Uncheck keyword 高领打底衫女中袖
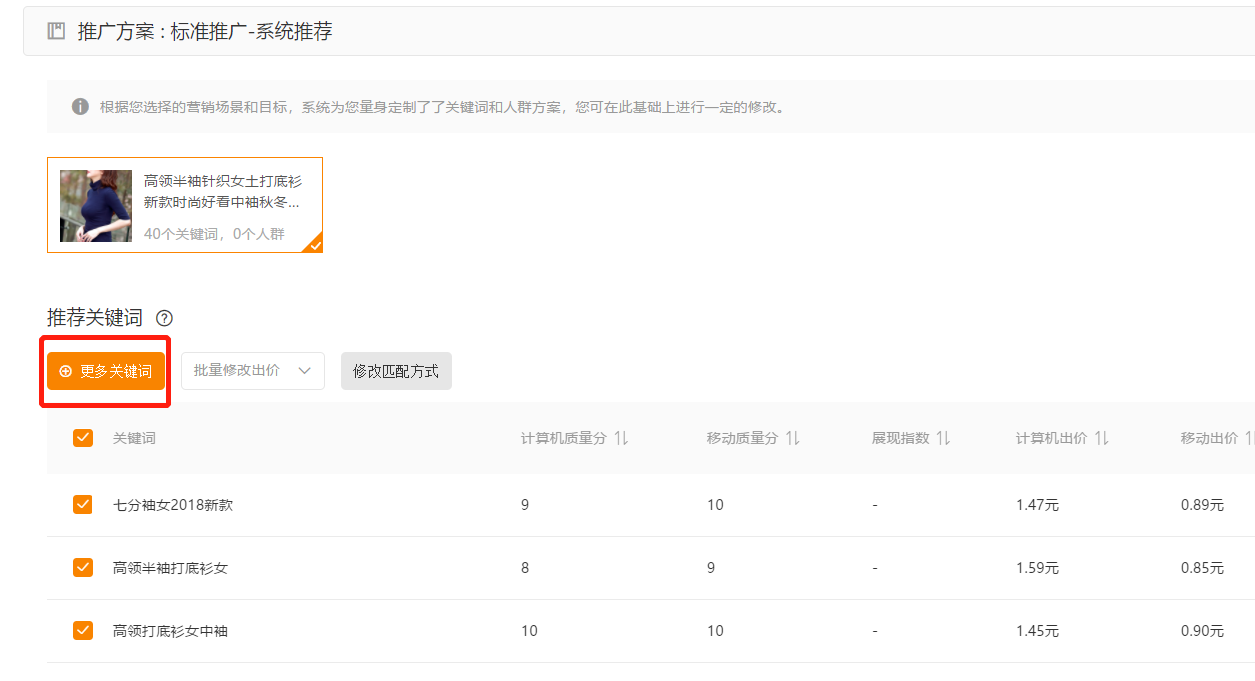 coord(83,631)
